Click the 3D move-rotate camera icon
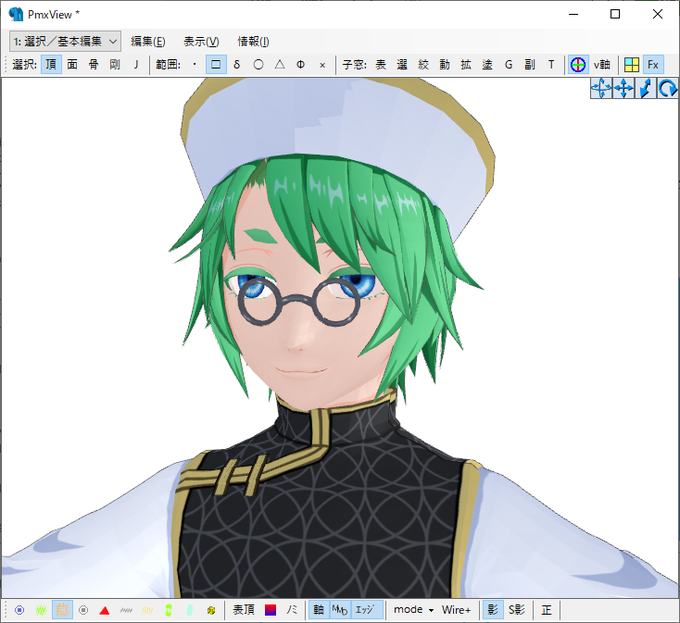The image size is (680, 623). [601, 88]
